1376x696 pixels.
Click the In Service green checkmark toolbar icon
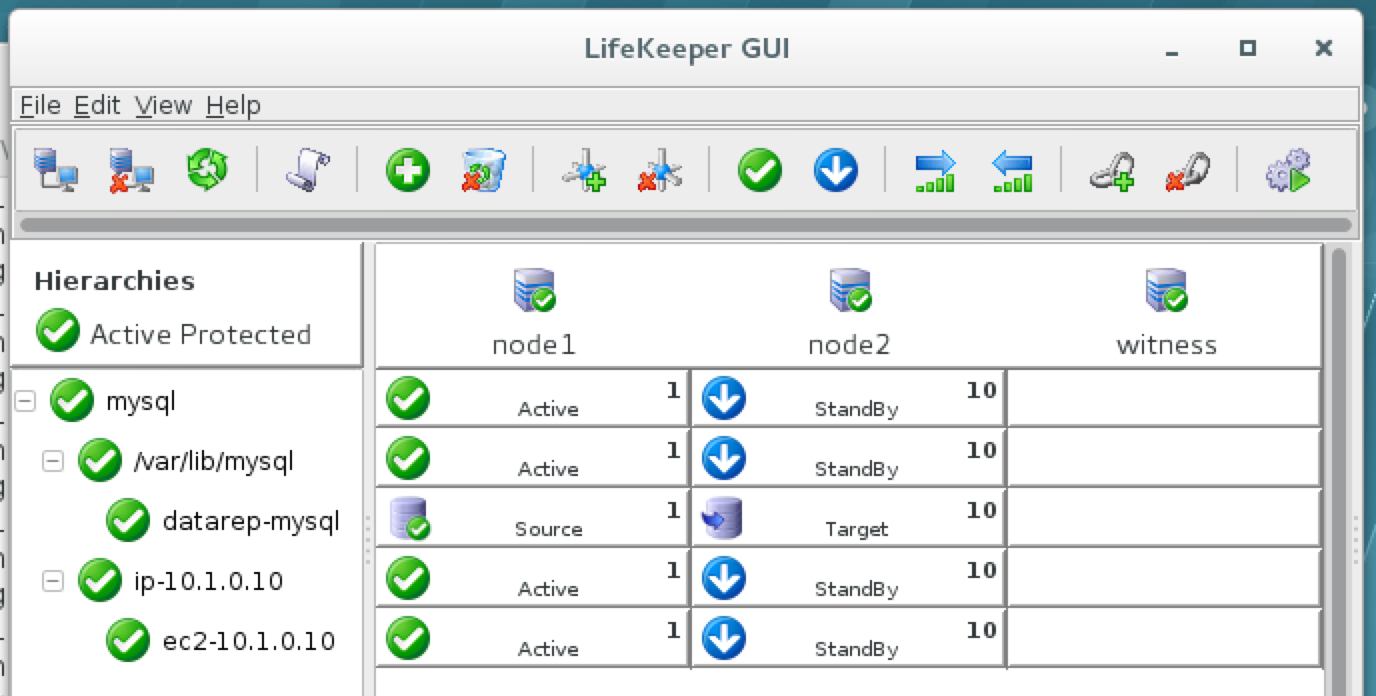tap(760, 170)
